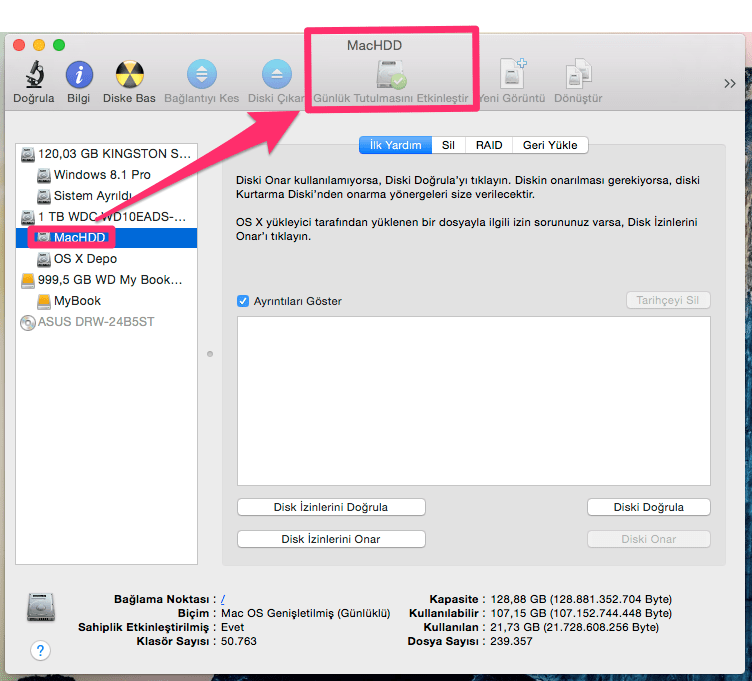The height and width of the screenshot is (681, 752).
Task: Select the 1 TB WDC WD10EADS disk
Action: tap(106, 217)
